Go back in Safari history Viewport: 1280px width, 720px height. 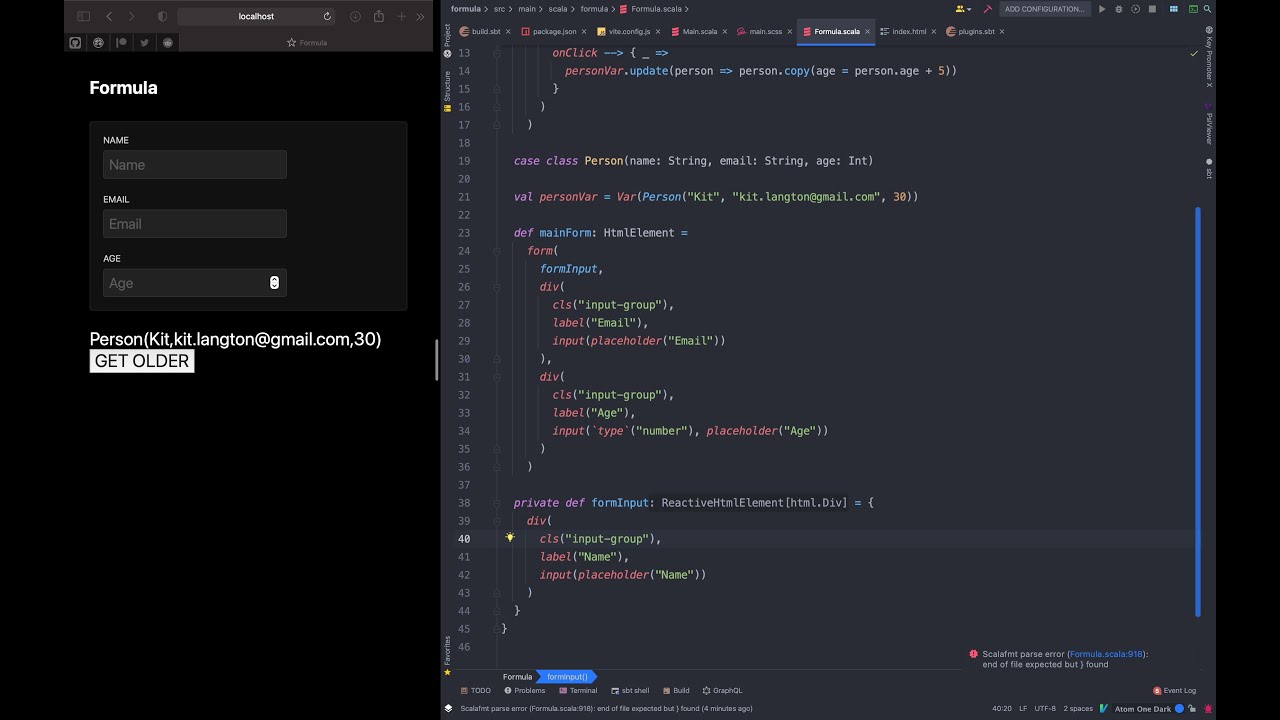(109, 16)
